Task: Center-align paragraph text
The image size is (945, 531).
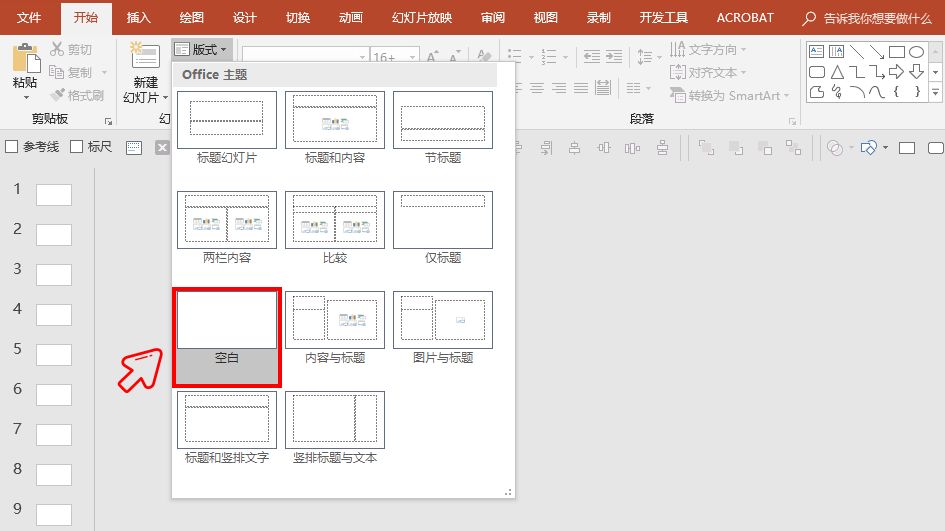Action: (x=536, y=88)
